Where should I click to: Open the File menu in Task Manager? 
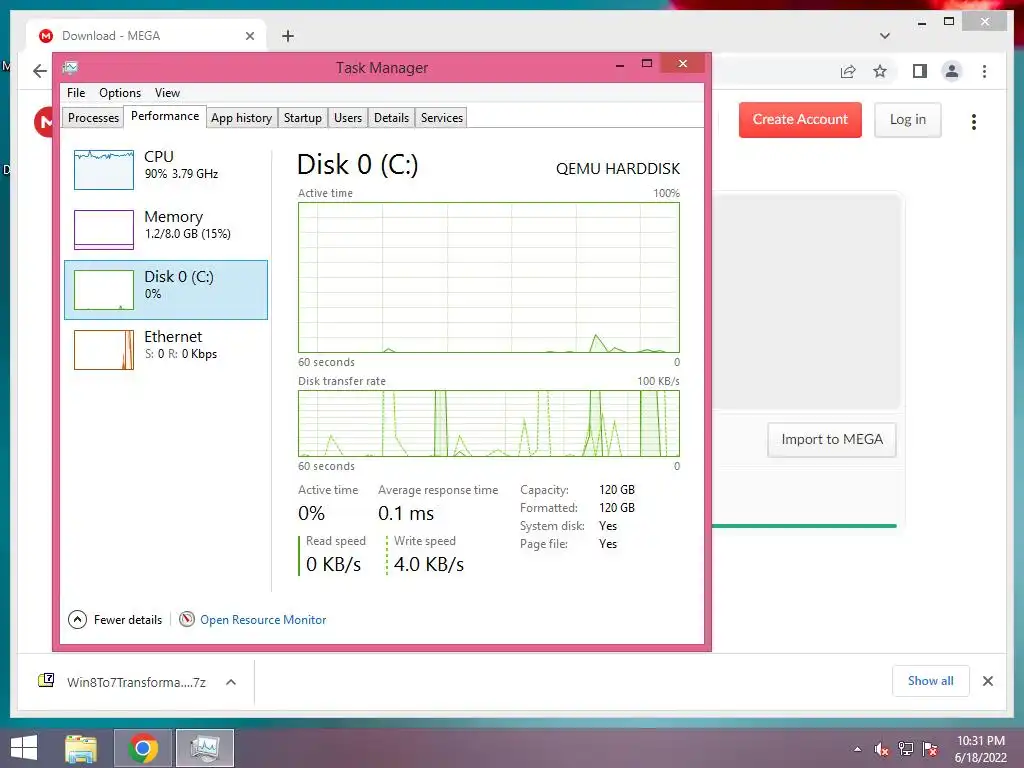click(x=76, y=93)
